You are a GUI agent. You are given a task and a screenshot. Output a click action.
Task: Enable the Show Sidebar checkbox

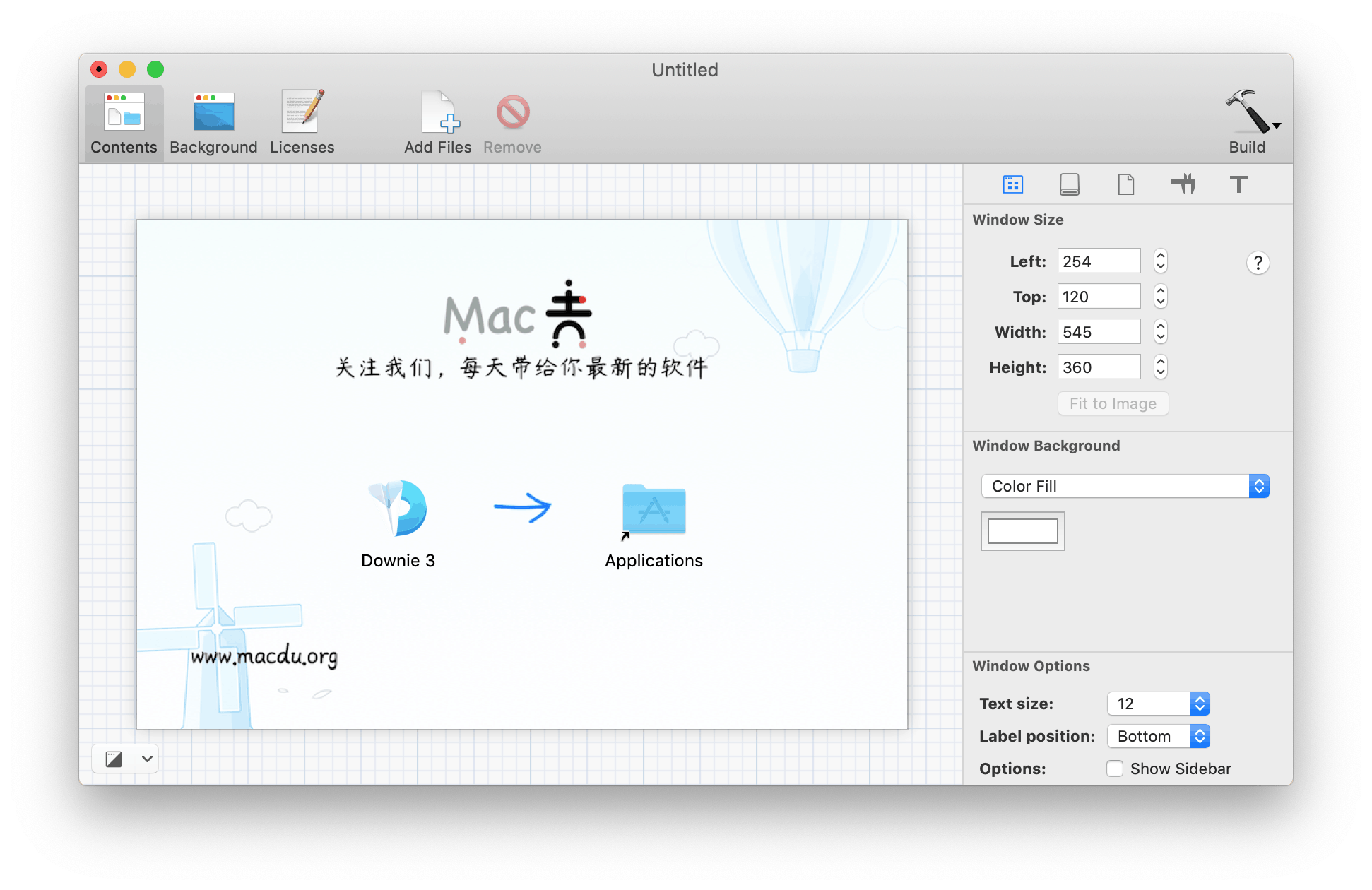(1115, 769)
